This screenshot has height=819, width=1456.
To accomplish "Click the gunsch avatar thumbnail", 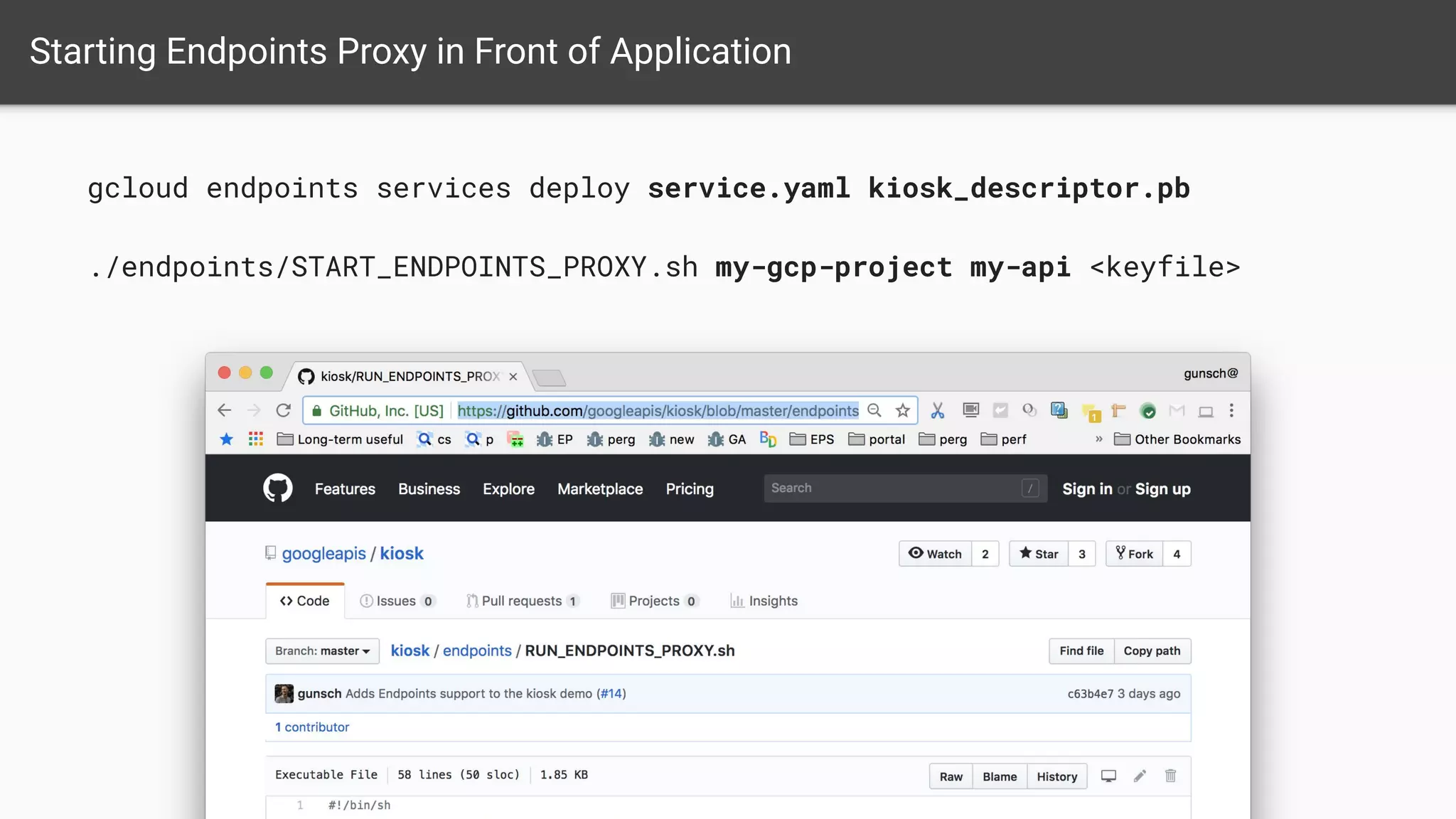I will tap(284, 694).
